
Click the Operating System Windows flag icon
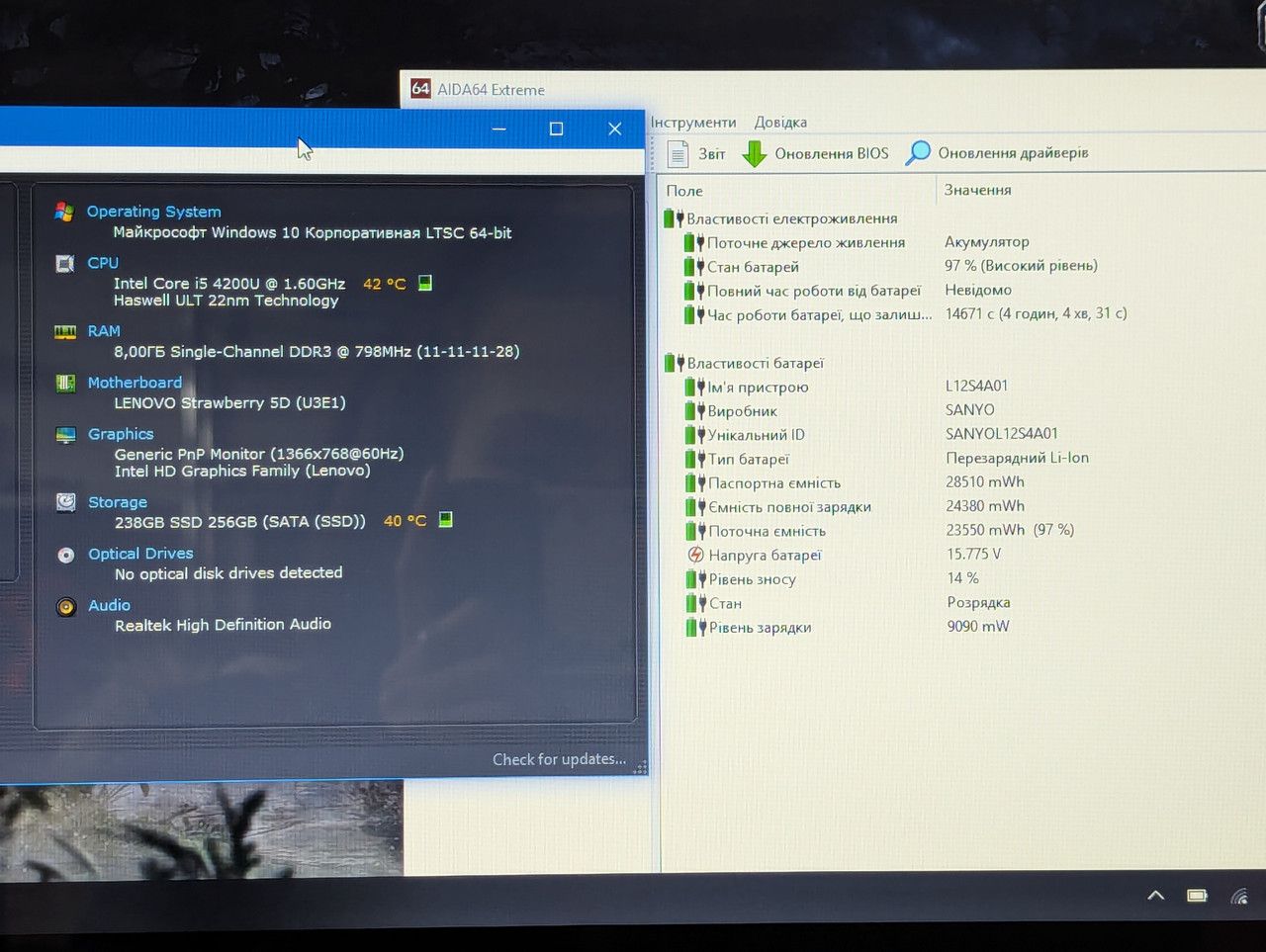point(64,212)
